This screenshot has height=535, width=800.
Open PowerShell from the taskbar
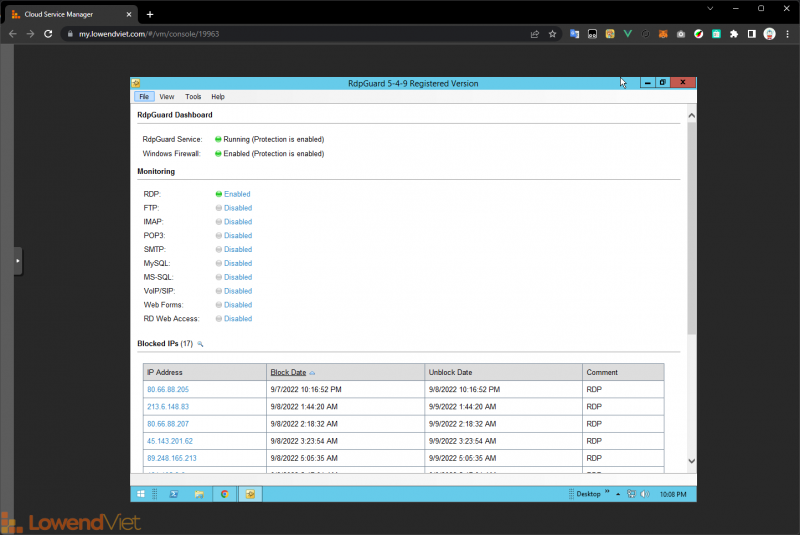pos(173,494)
